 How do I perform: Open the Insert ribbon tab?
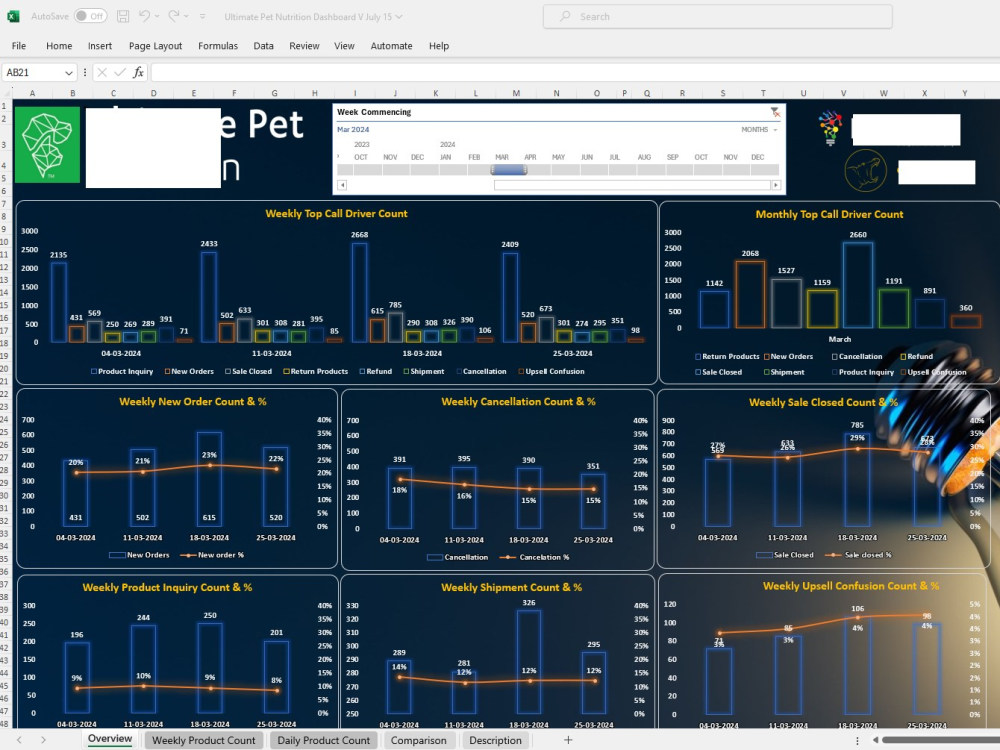99,46
